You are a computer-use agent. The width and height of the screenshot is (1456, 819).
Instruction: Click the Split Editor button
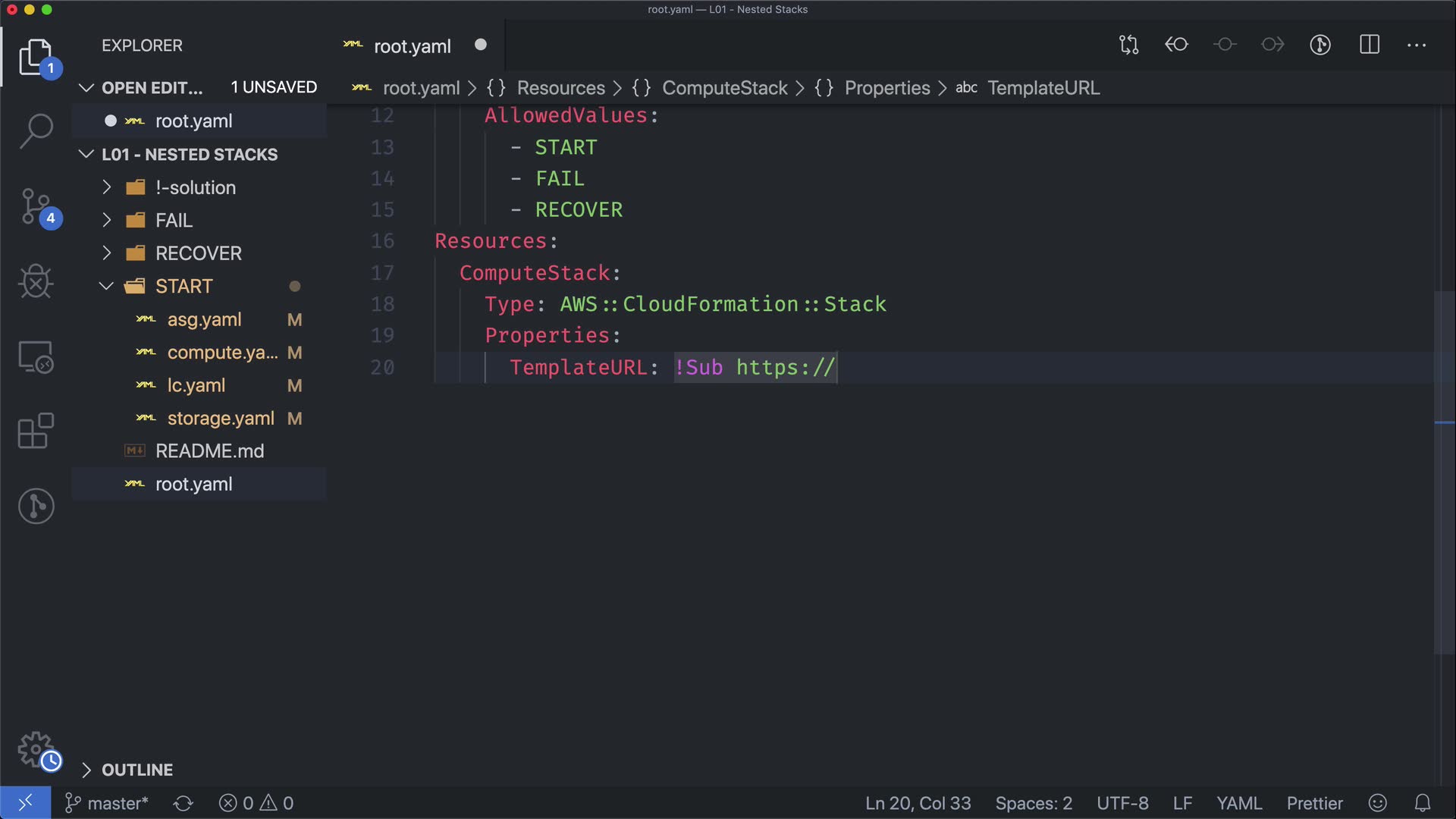[1370, 45]
